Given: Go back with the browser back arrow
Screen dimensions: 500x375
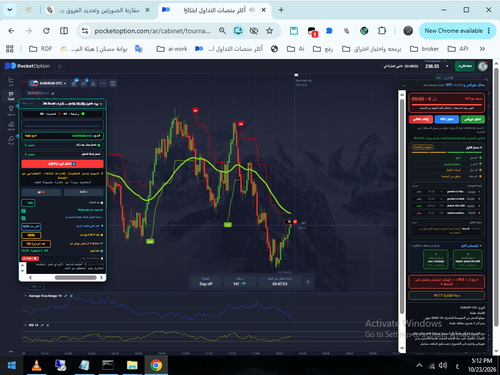Looking at the screenshot, I should pyautogui.click(x=11, y=31).
